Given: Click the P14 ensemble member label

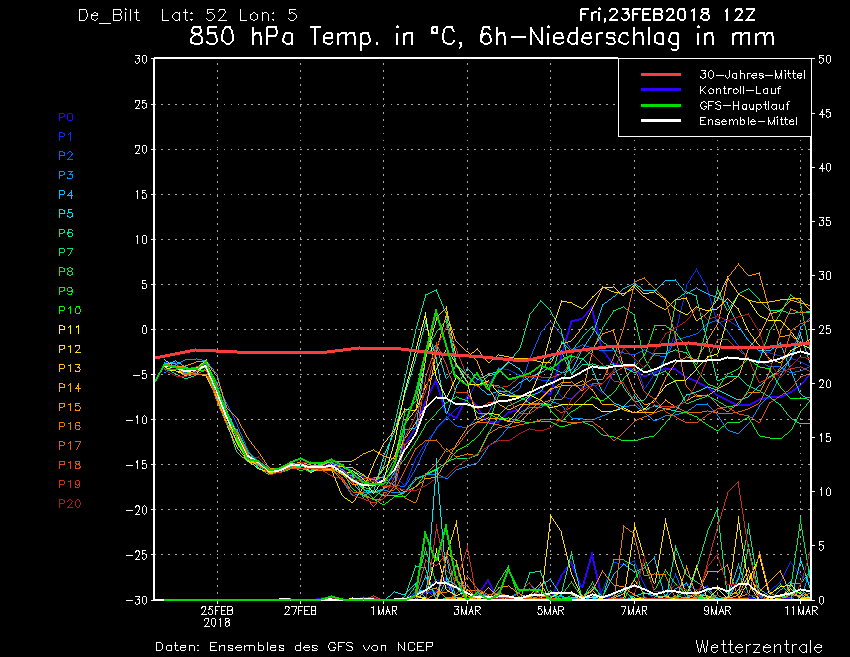Looking at the screenshot, I should point(70,388).
